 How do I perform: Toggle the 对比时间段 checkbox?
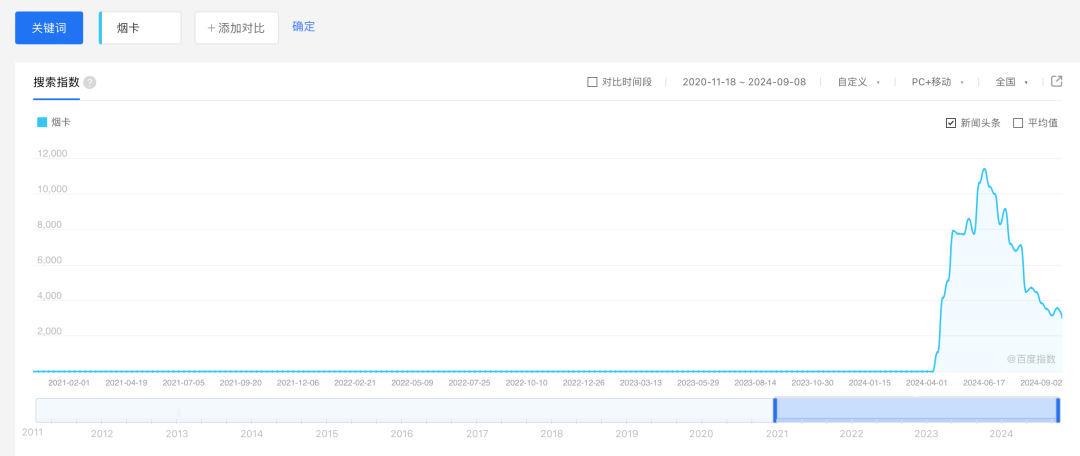tap(592, 82)
